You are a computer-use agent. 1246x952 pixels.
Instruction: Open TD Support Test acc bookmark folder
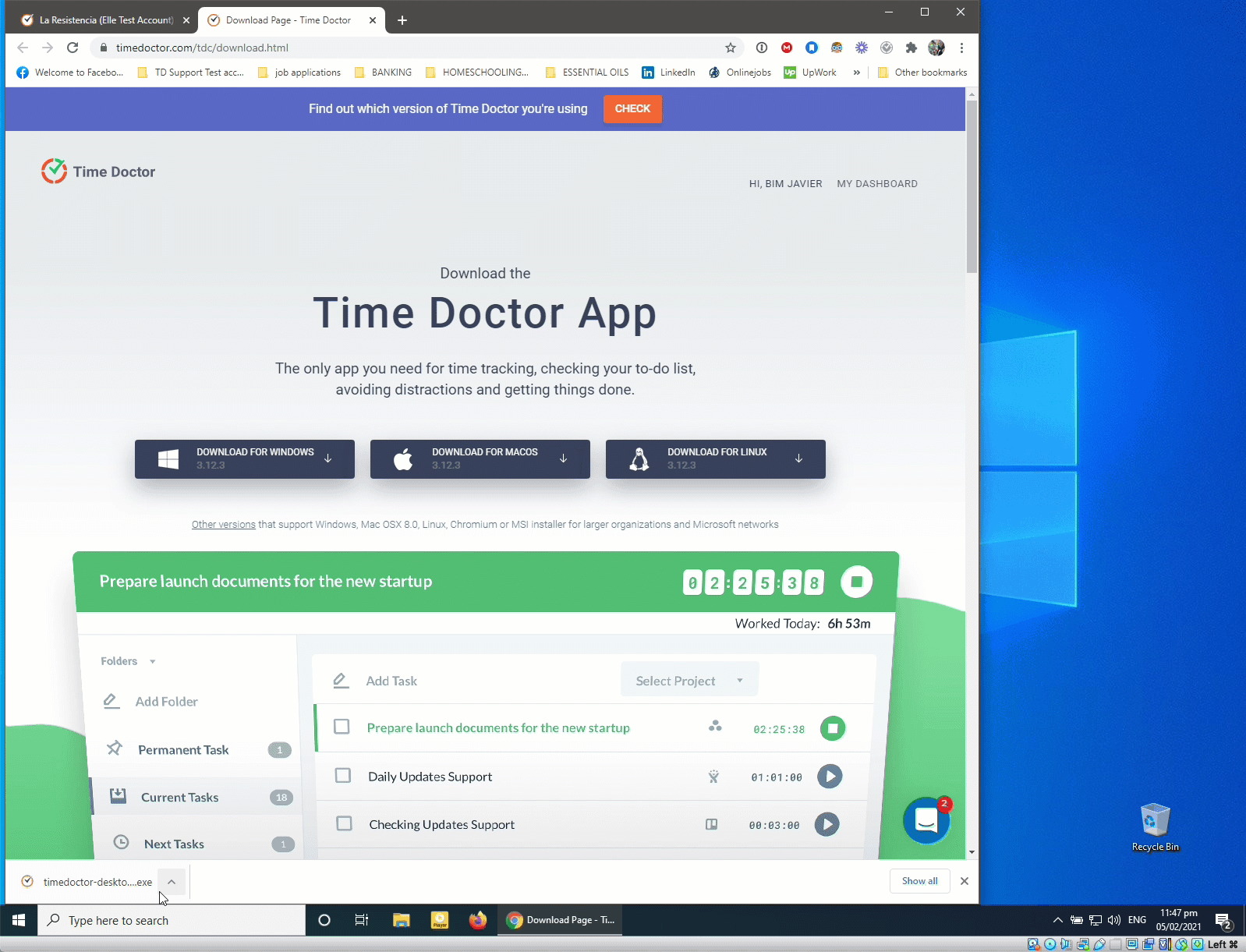(x=190, y=73)
